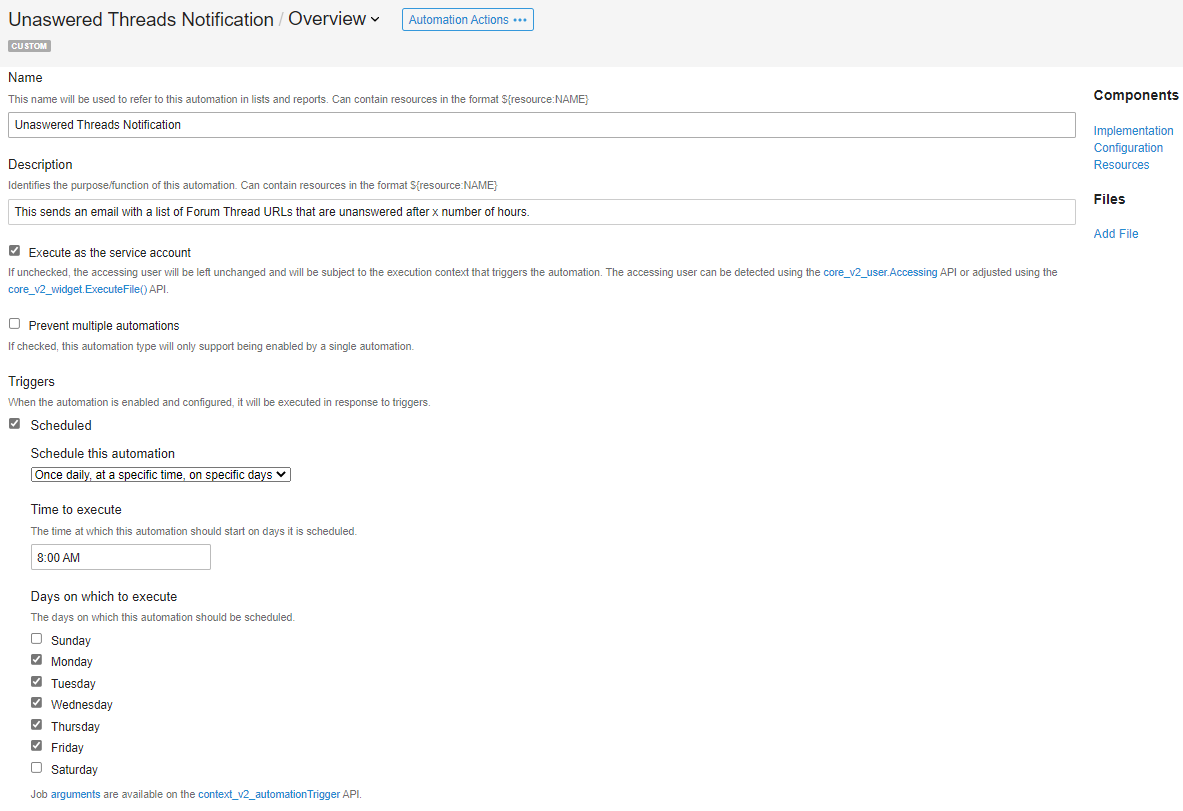
Task: Click the Files sidebar heading
Action: [1109, 200]
